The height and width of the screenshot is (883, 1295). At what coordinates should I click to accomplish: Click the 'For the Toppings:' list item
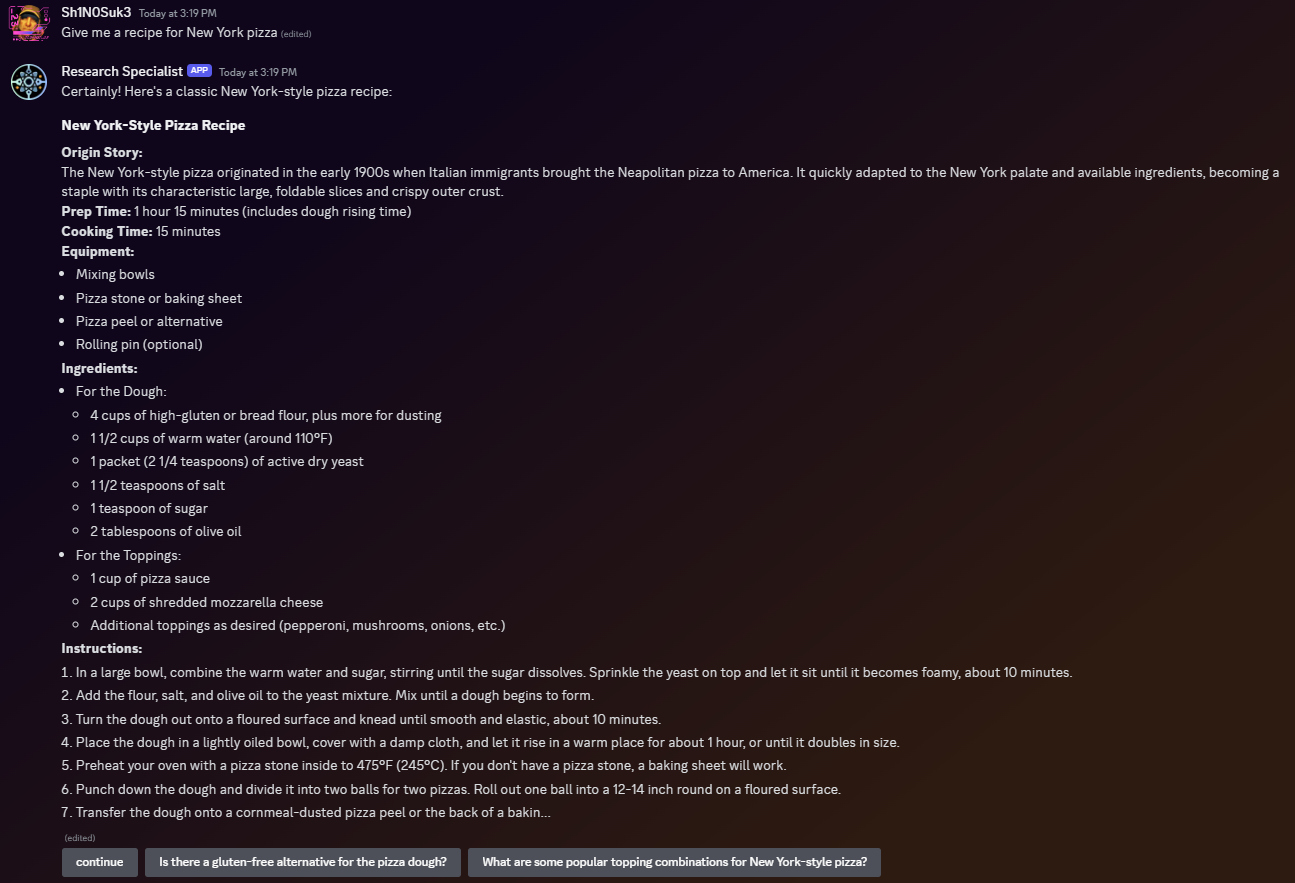(129, 555)
